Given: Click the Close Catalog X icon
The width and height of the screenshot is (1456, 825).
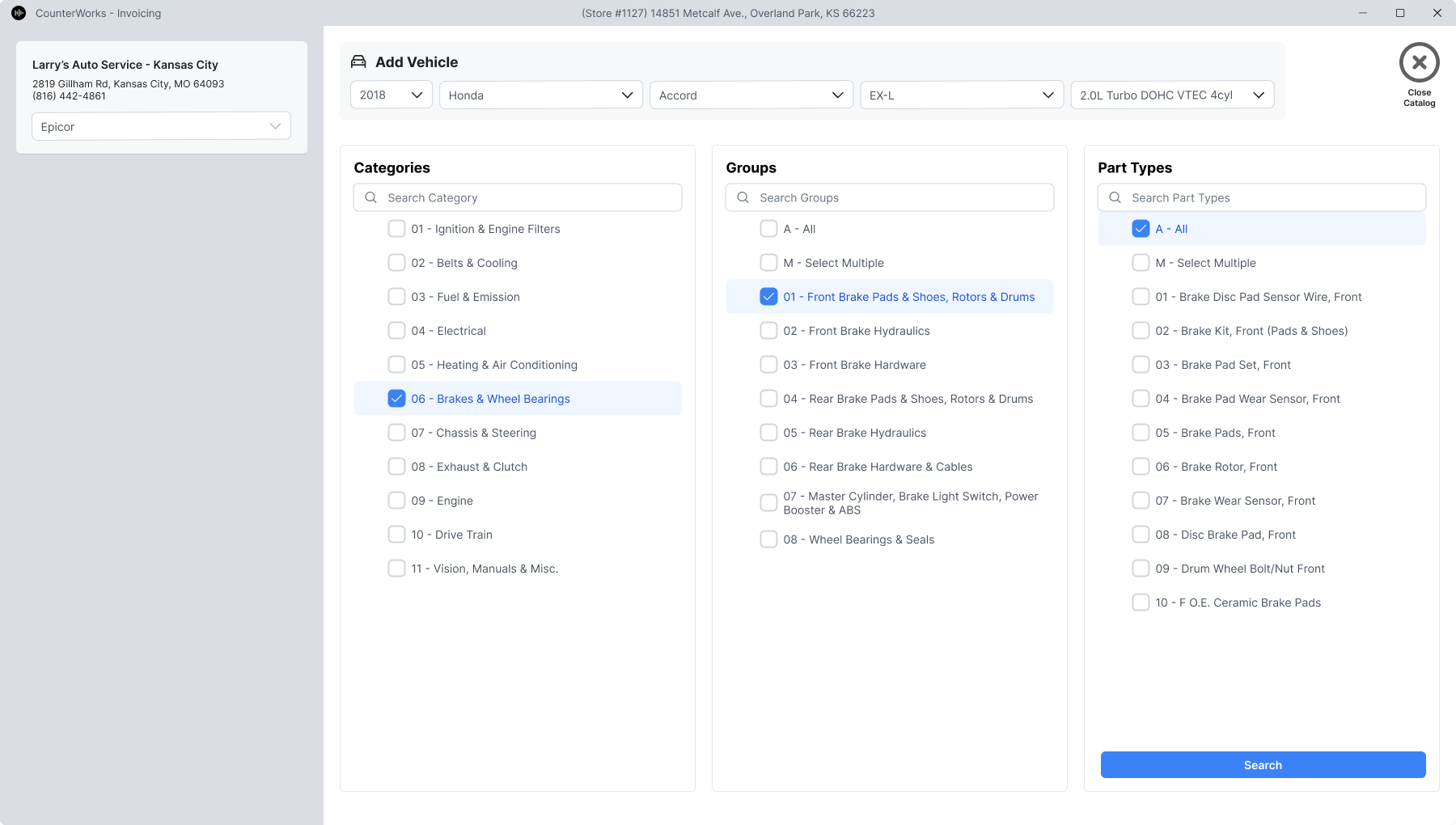Looking at the screenshot, I should click(1419, 62).
